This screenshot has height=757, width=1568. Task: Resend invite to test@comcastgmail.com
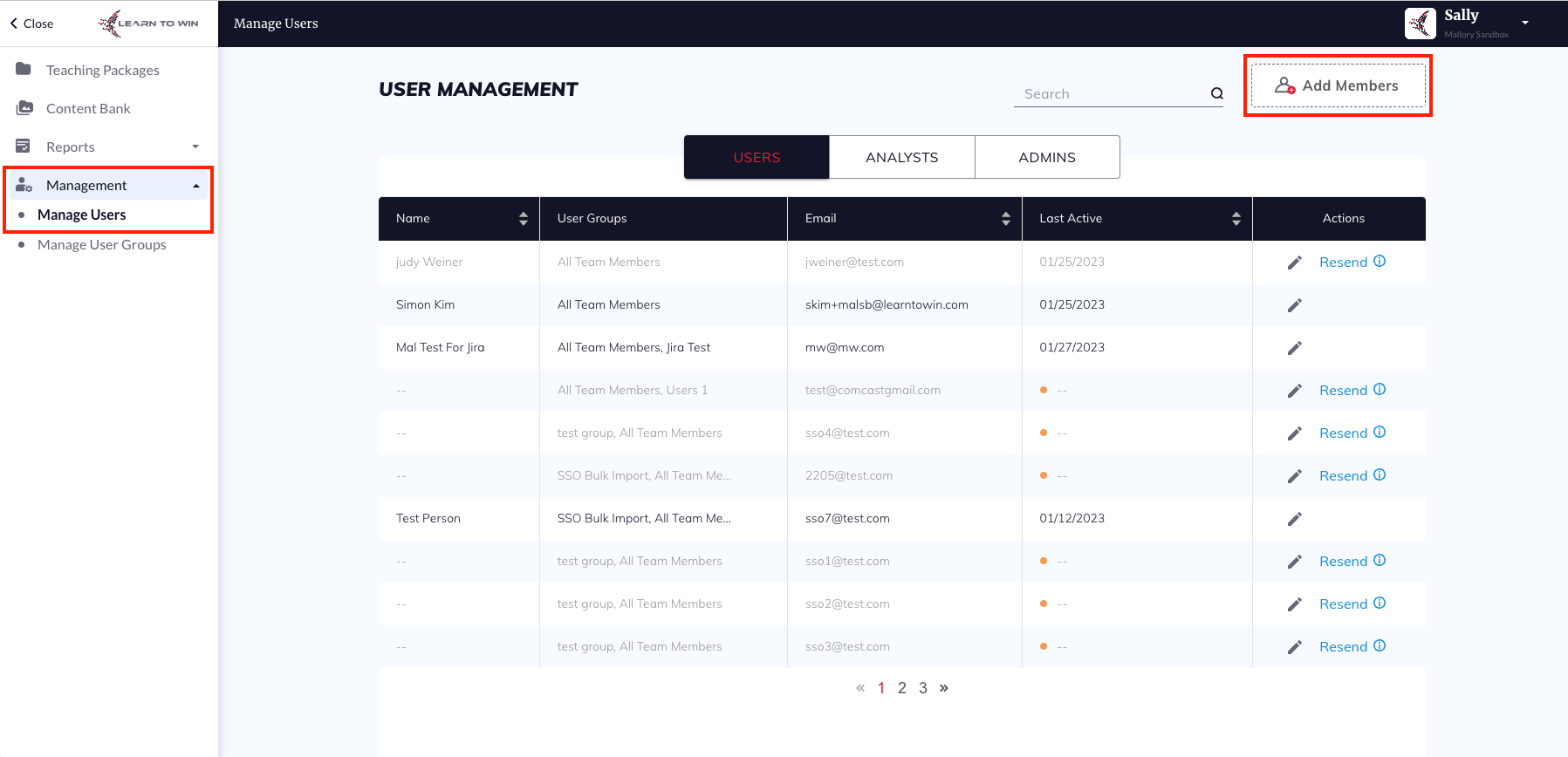(x=1342, y=391)
